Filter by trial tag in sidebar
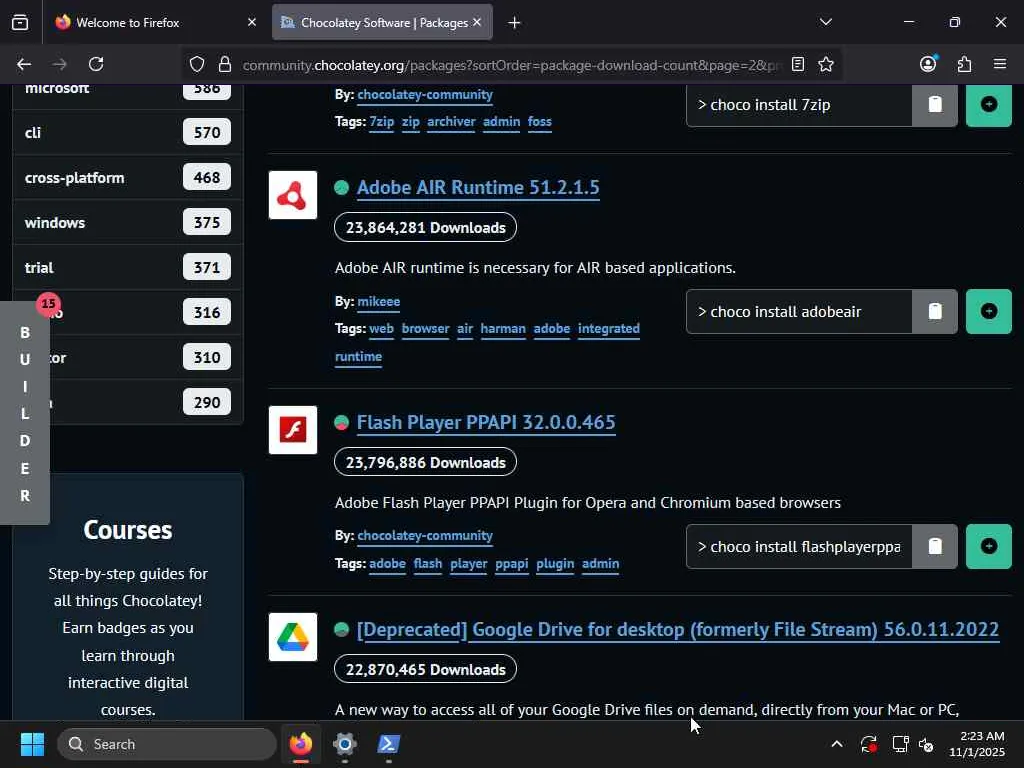Image resolution: width=1024 pixels, height=768 pixels. [x=128, y=268]
